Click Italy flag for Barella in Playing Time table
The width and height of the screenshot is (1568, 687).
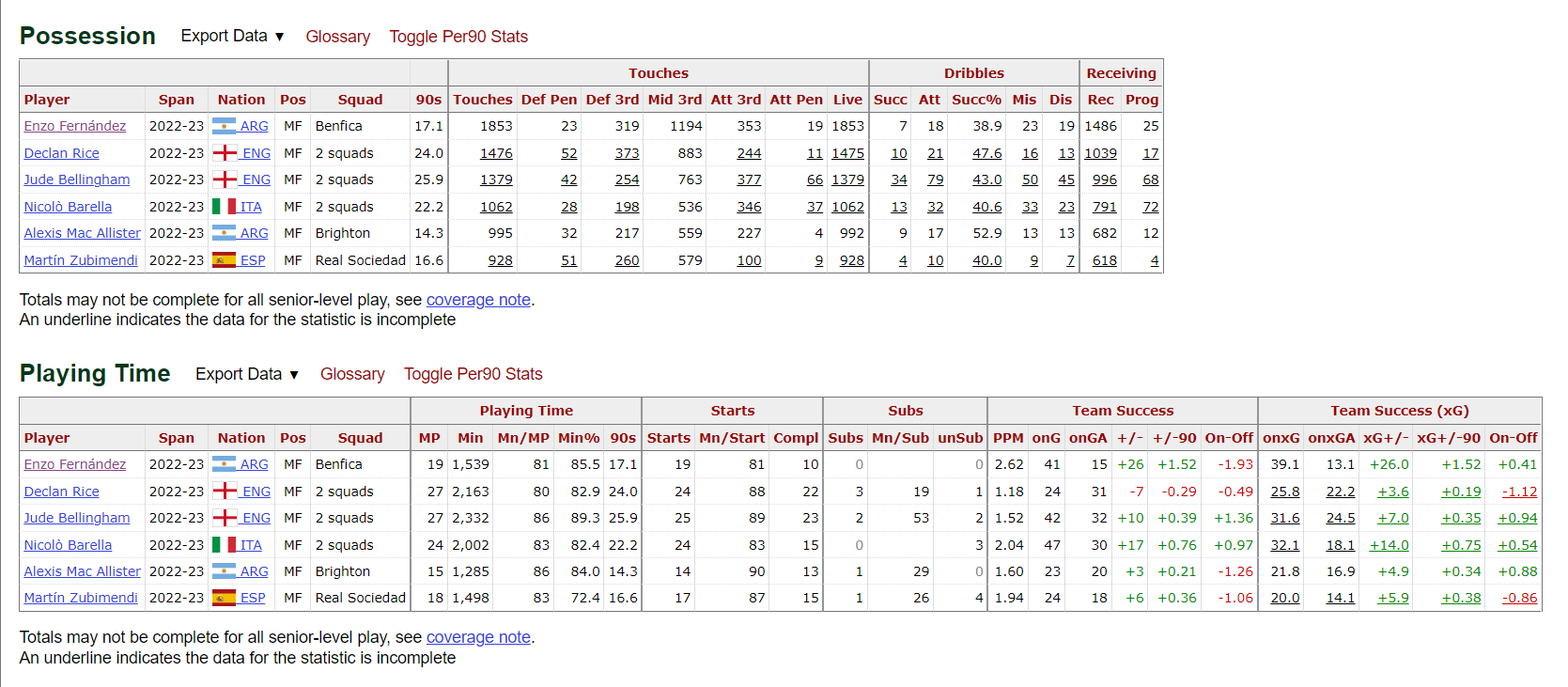point(224,545)
